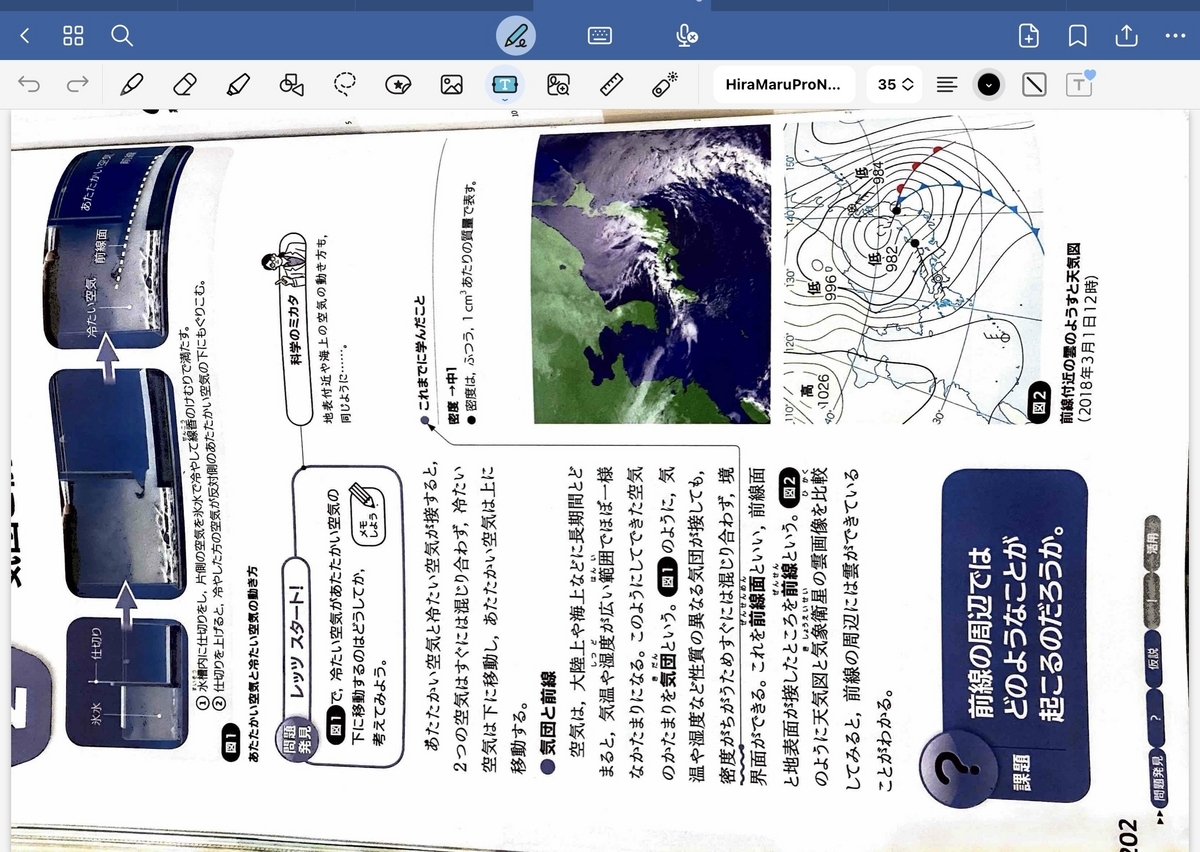Image resolution: width=1200 pixels, height=852 pixels.
Task: Open the text alignment options
Action: click(x=946, y=85)
